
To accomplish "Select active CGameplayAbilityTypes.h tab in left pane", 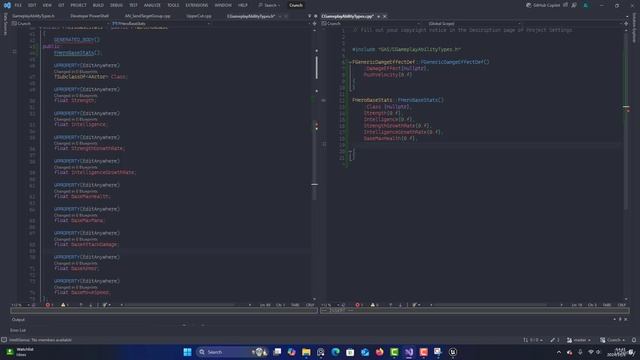I will [x=251, y=16].
